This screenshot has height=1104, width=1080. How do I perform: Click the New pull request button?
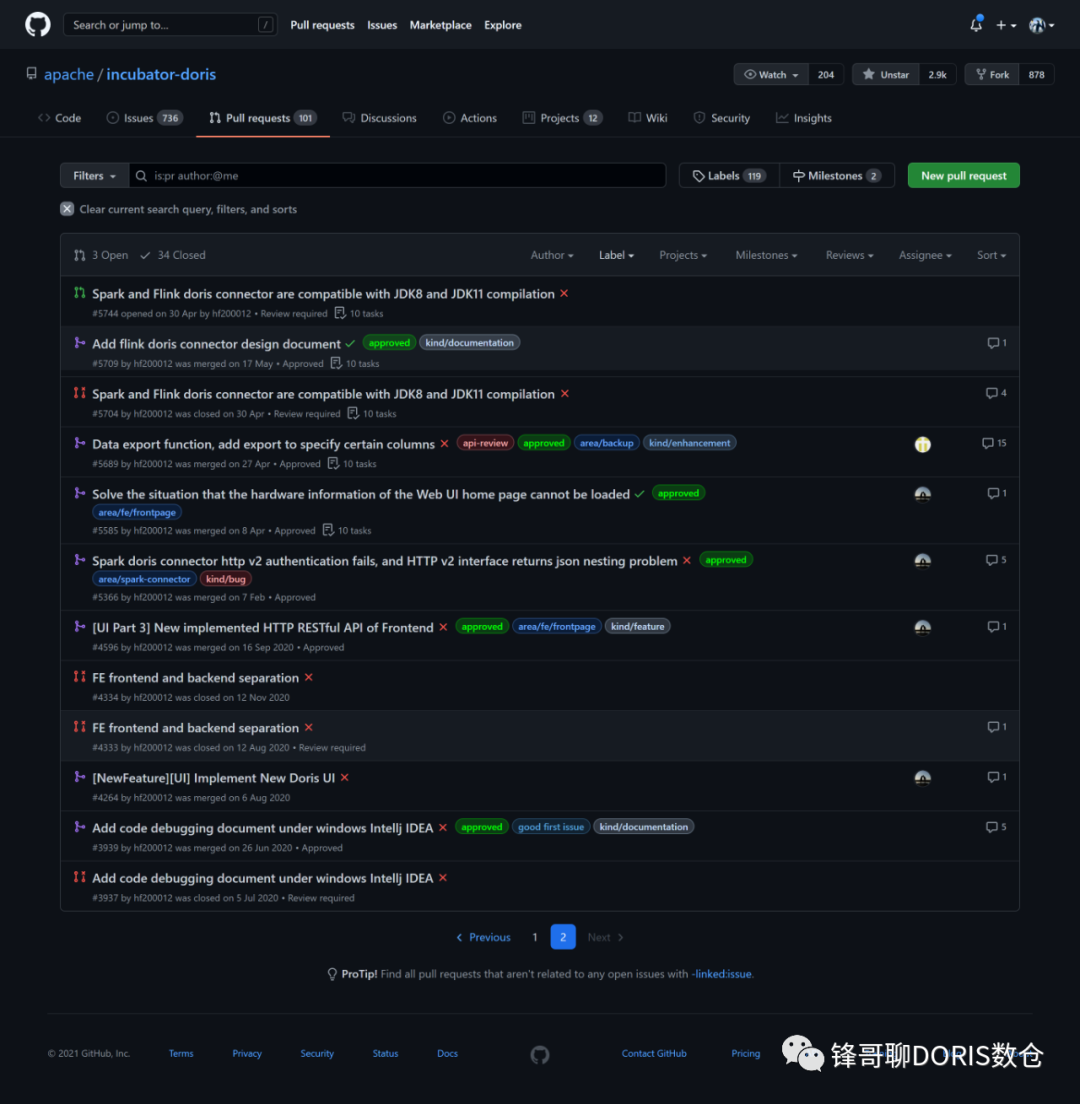[x=963, y=175]
